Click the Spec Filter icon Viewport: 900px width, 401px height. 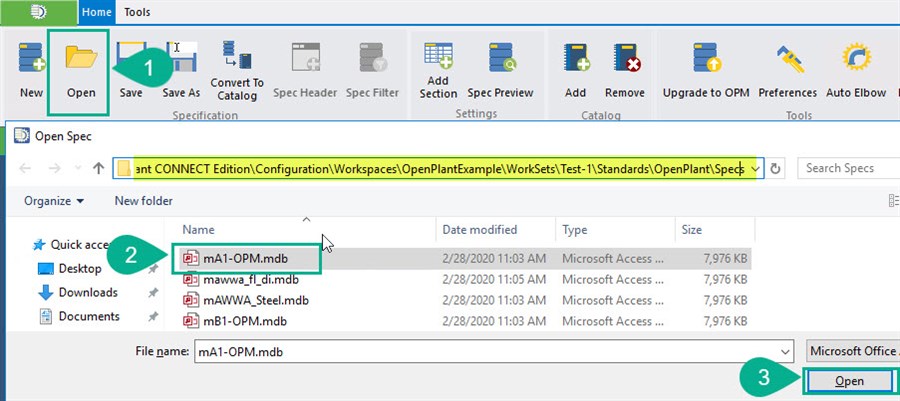pos(372,59)
